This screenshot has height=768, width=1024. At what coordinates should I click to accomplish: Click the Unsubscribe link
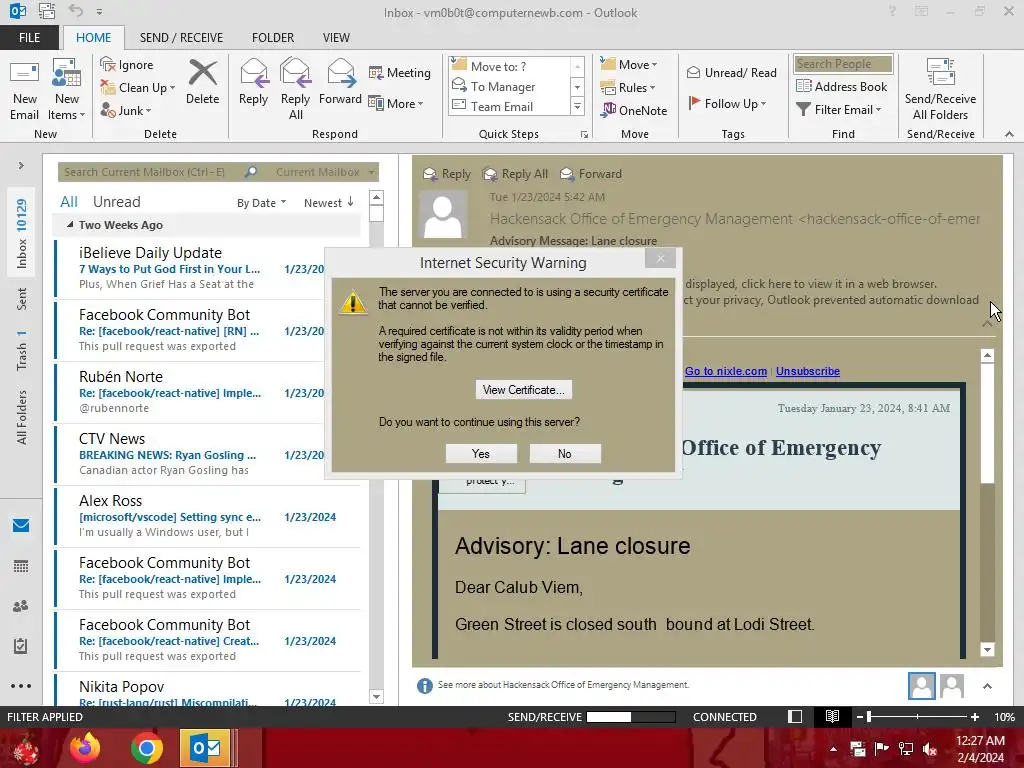[808, 371]
